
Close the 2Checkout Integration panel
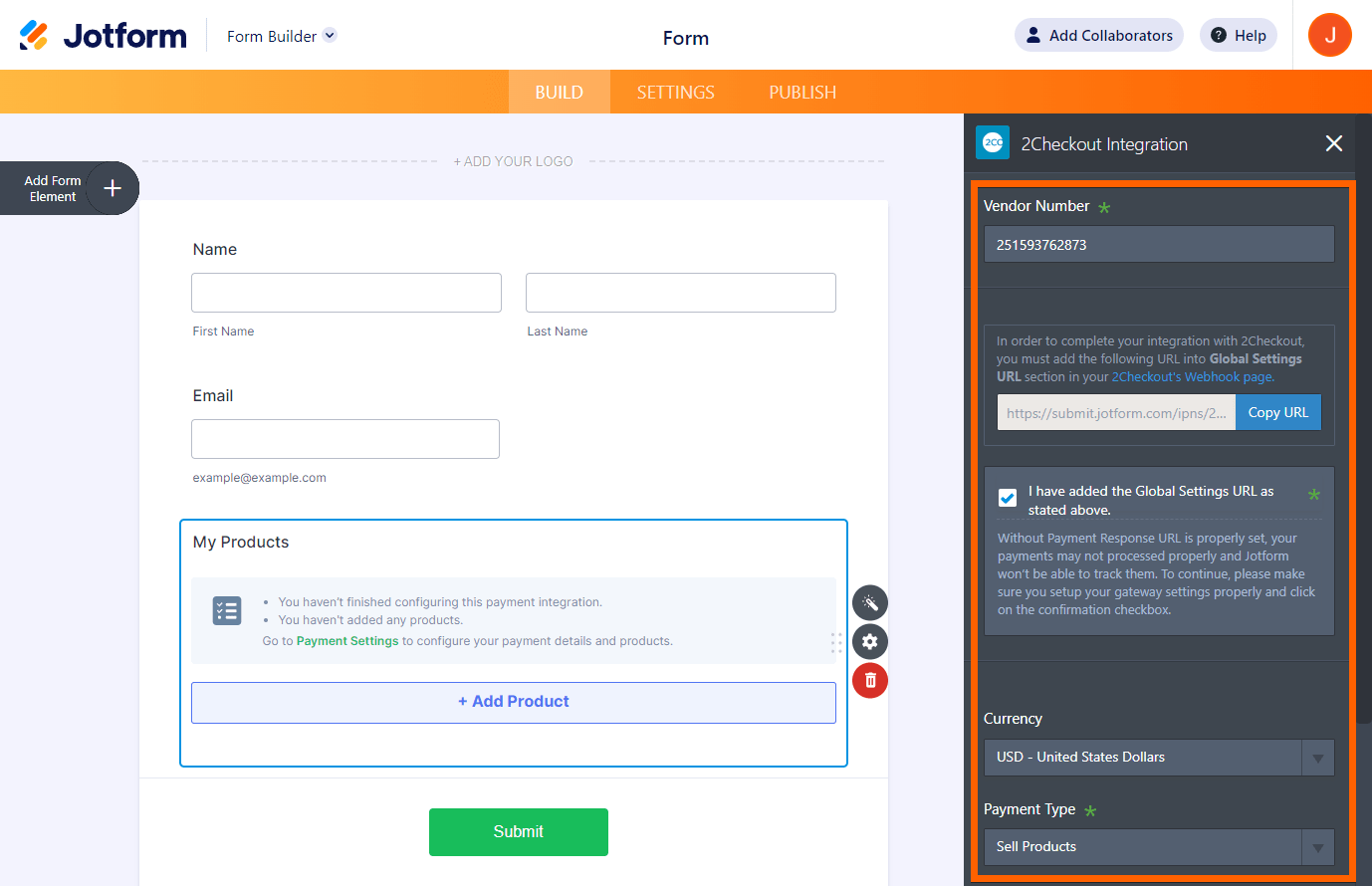tap(1334, 143)
